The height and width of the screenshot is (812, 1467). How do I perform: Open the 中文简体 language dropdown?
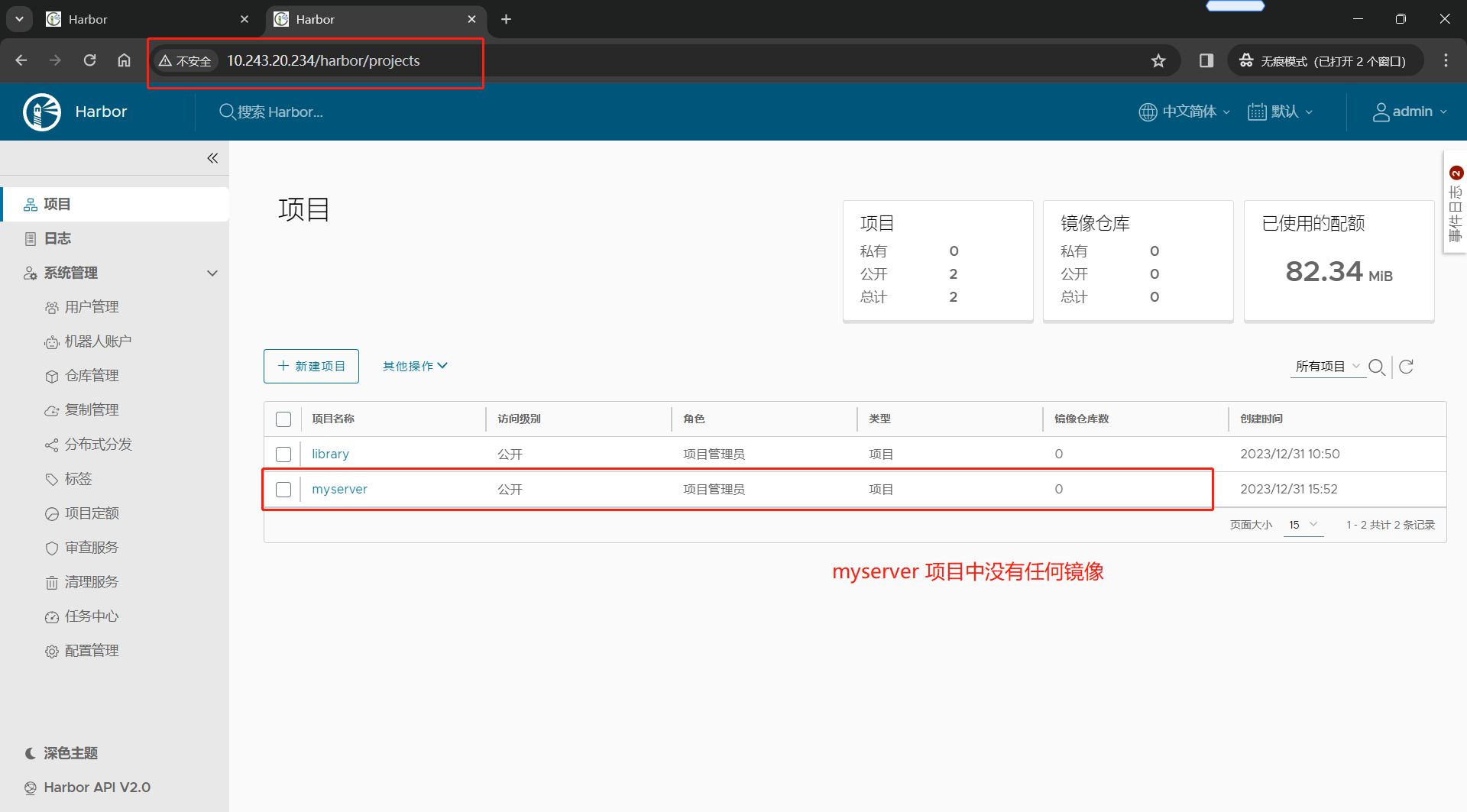tap(1184, 112)
